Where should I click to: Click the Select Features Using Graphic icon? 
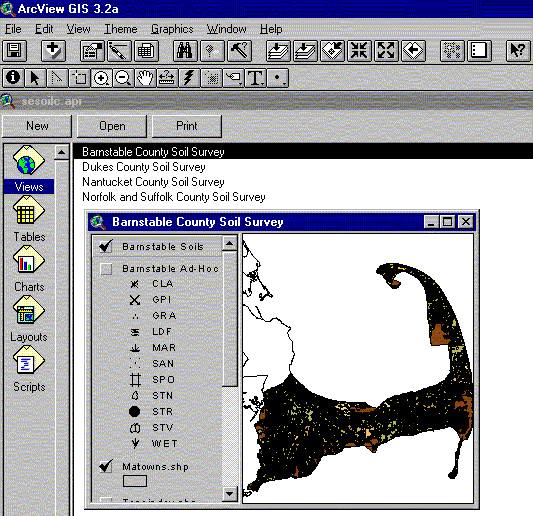[452, 51]
